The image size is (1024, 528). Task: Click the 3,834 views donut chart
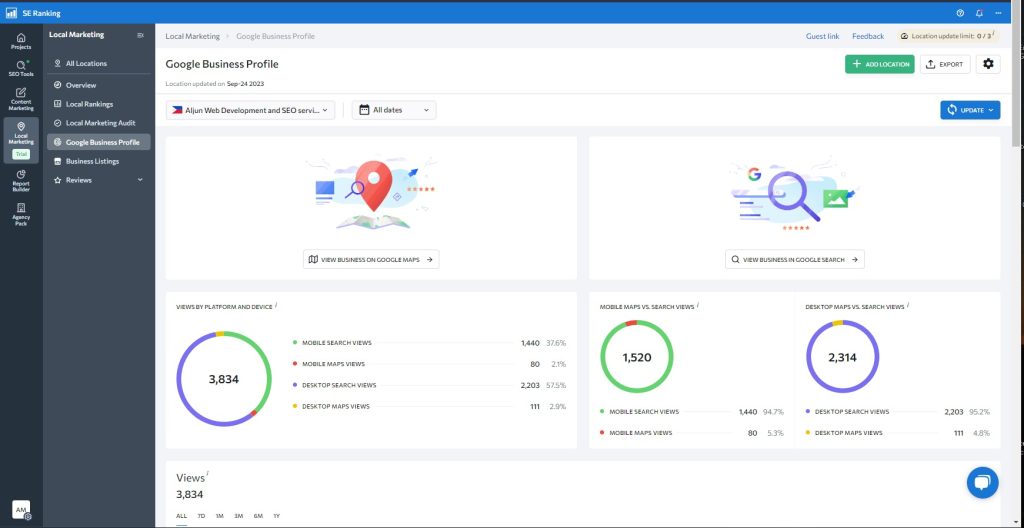[224, 379]
